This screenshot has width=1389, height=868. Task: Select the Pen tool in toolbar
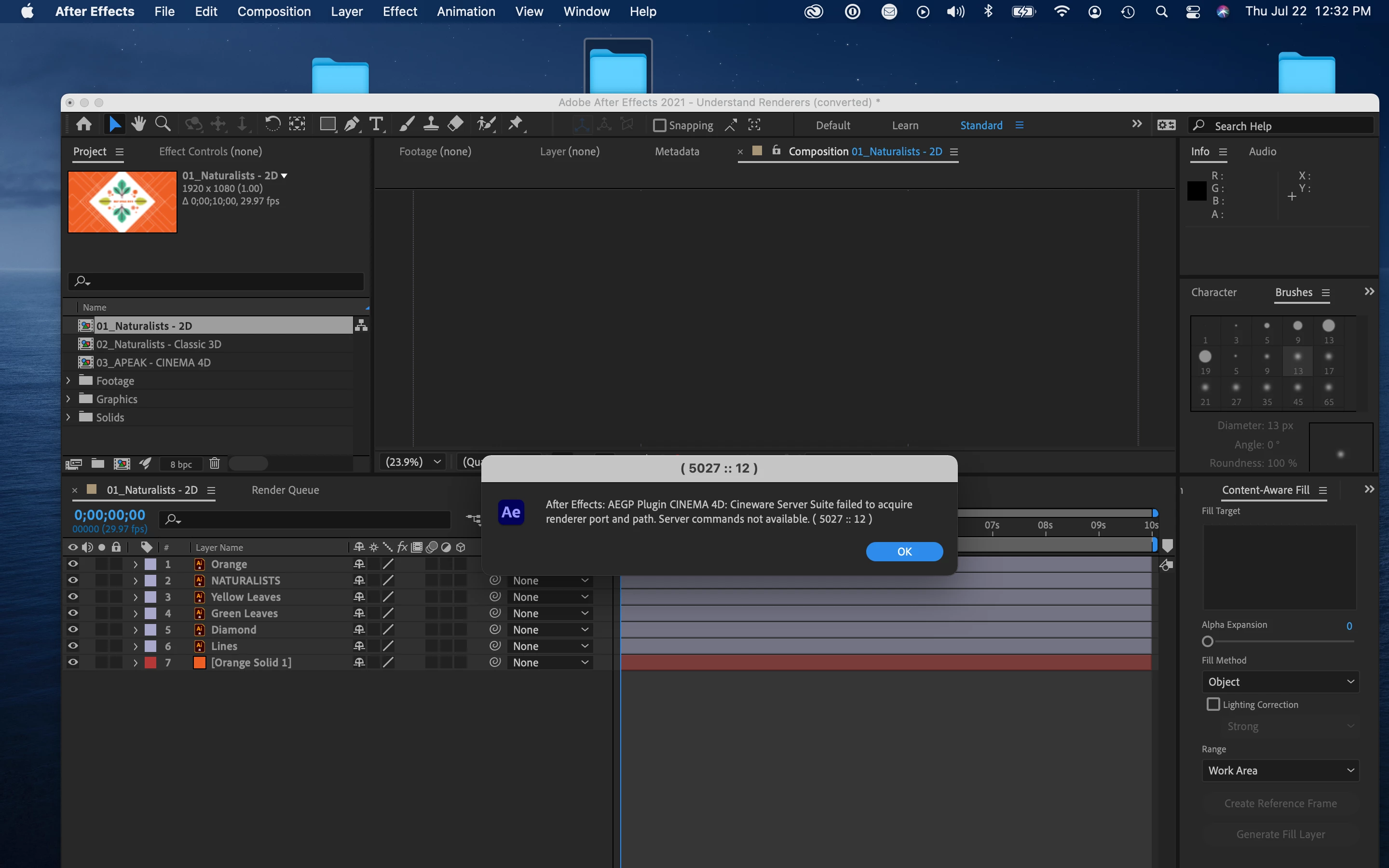352,124
